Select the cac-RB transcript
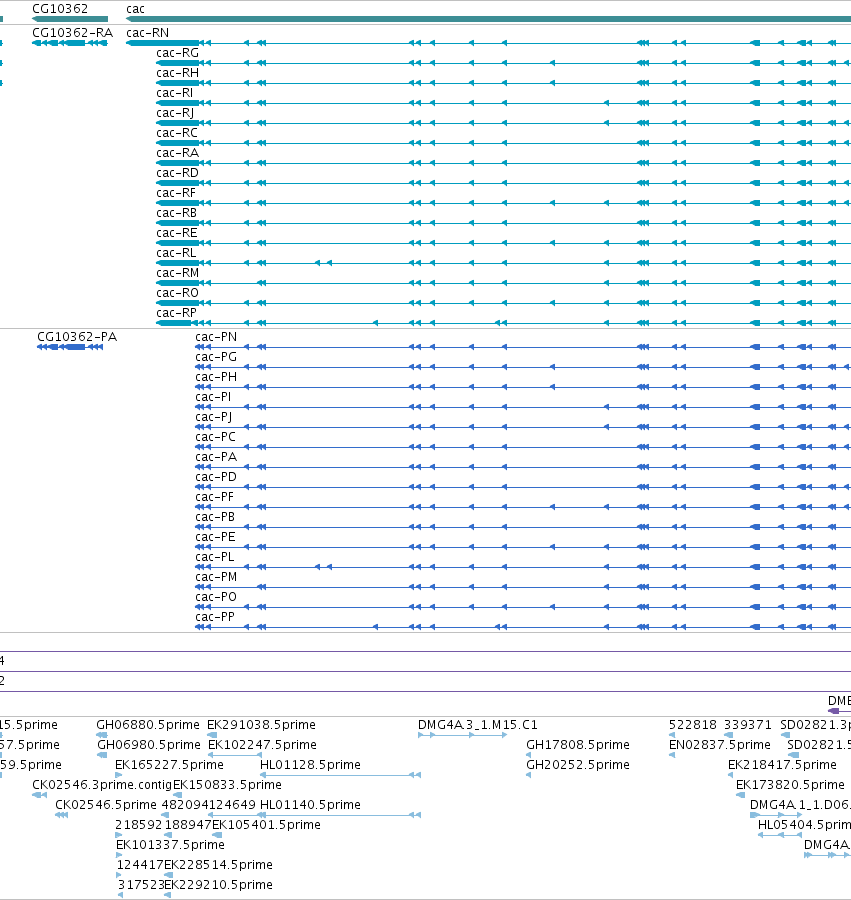 pos(176,213)
